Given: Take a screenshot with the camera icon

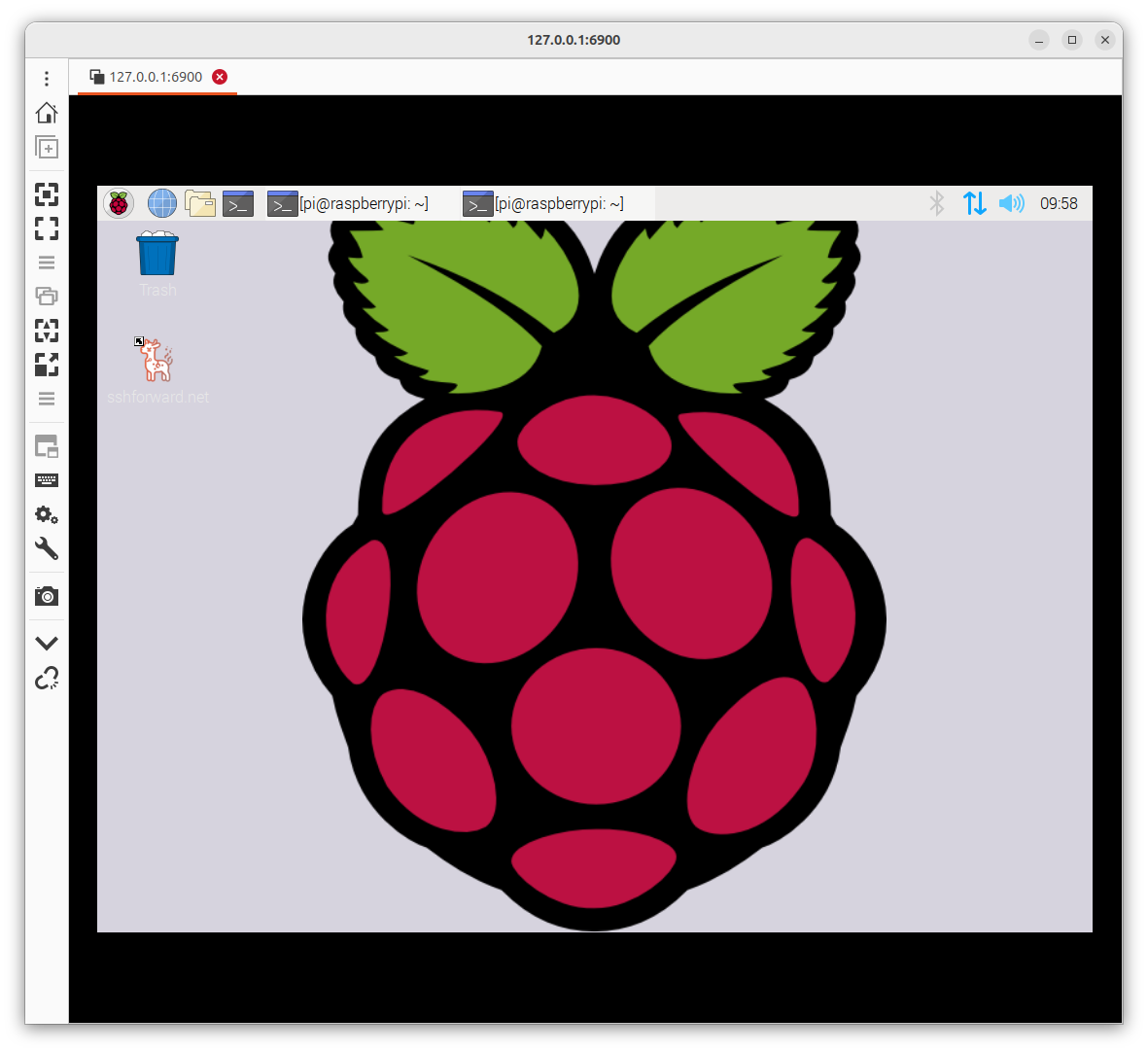Looking at the screenshot, I should (x=46, y=596).
